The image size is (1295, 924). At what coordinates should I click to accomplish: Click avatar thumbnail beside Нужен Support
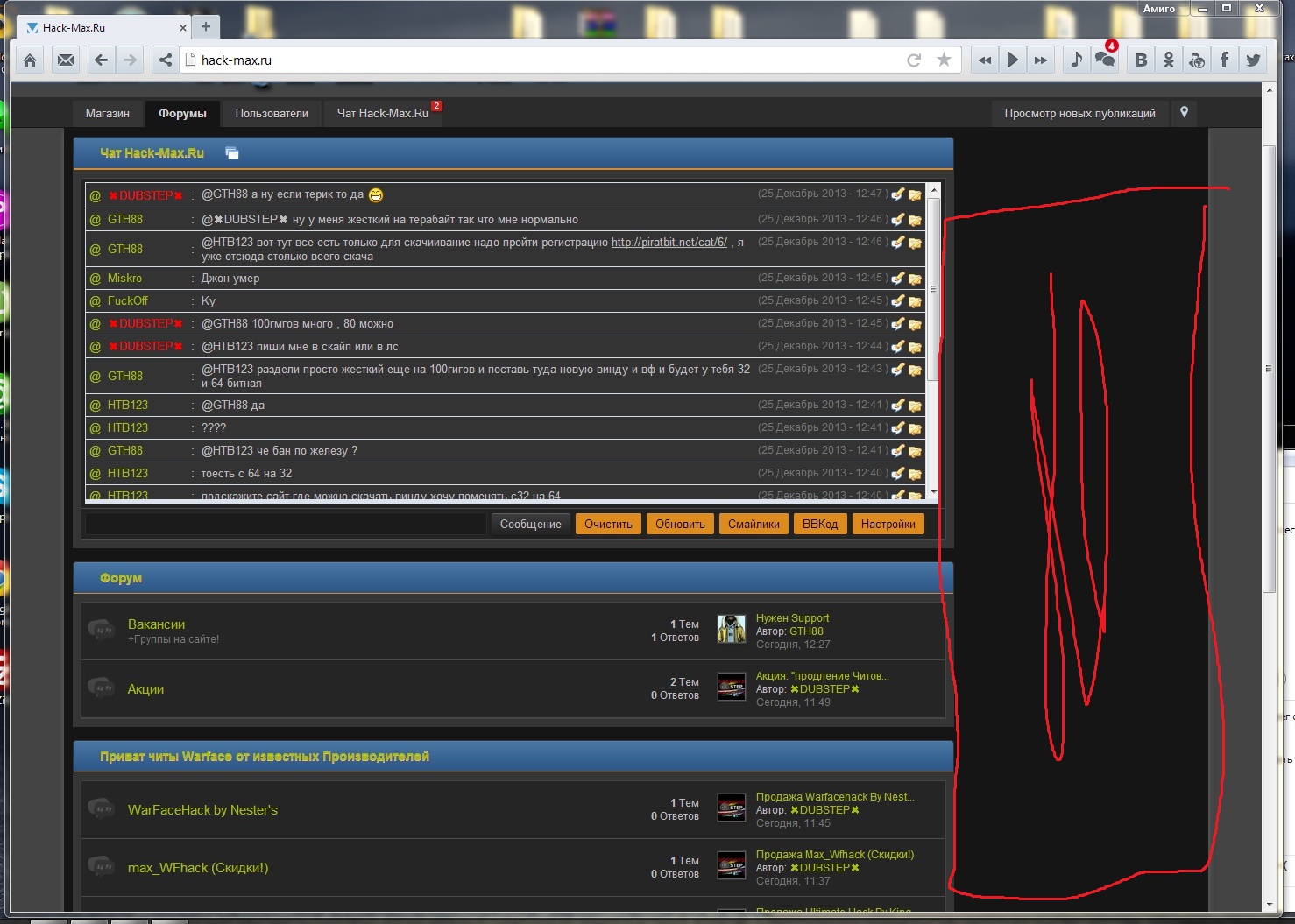732,629
